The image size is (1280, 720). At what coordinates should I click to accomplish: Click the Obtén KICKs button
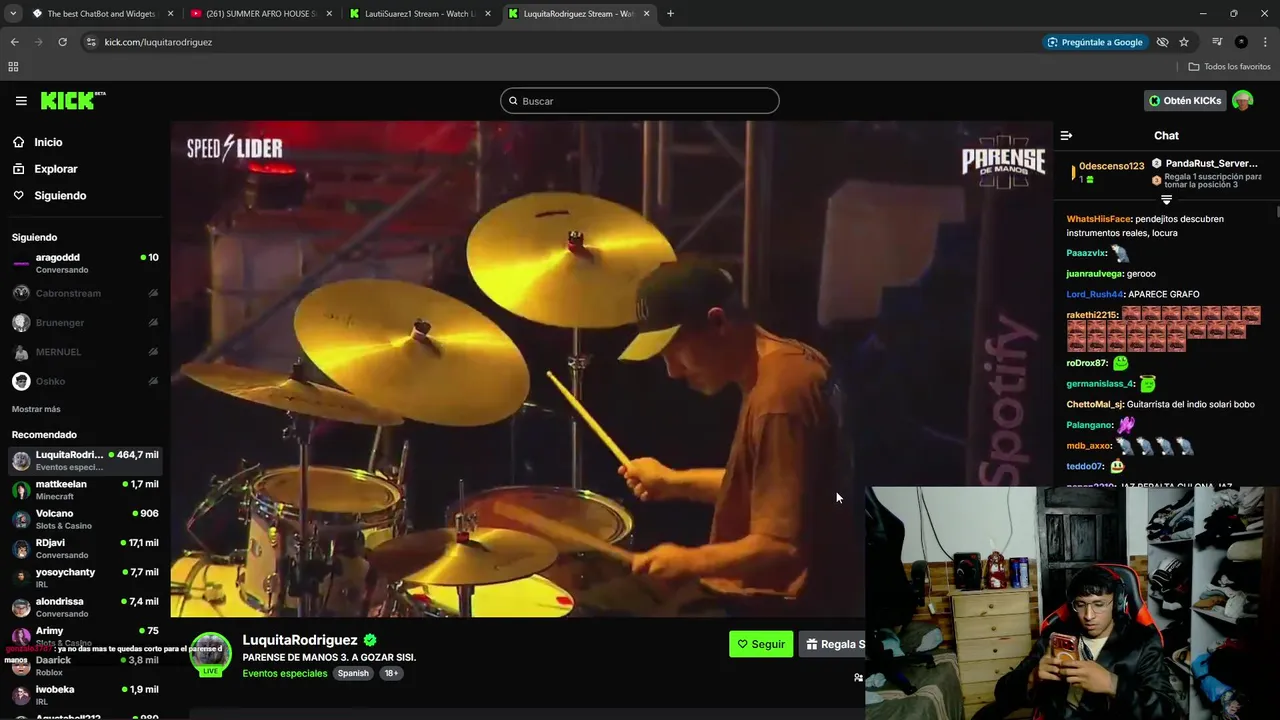(1184, 101)
